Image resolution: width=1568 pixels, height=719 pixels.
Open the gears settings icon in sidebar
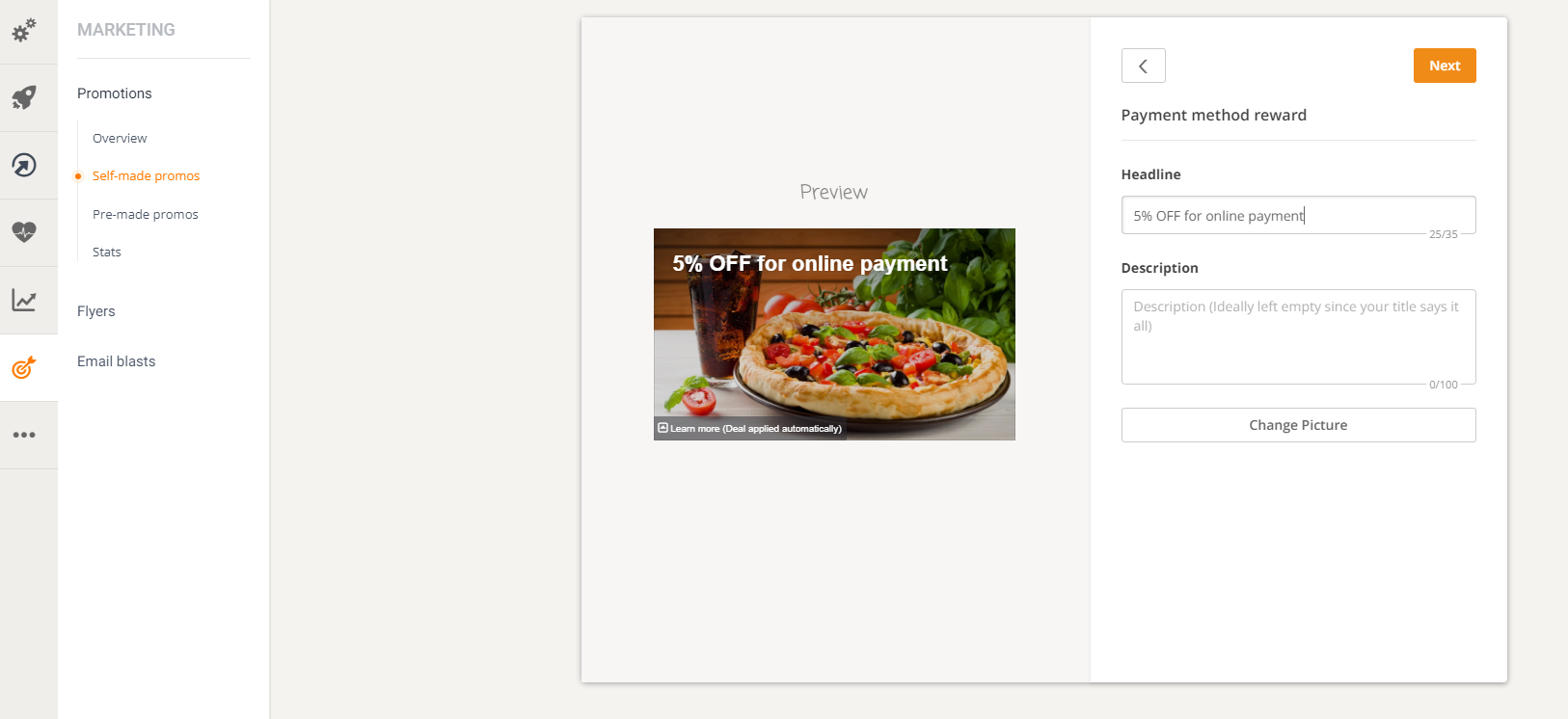[24, 31]
